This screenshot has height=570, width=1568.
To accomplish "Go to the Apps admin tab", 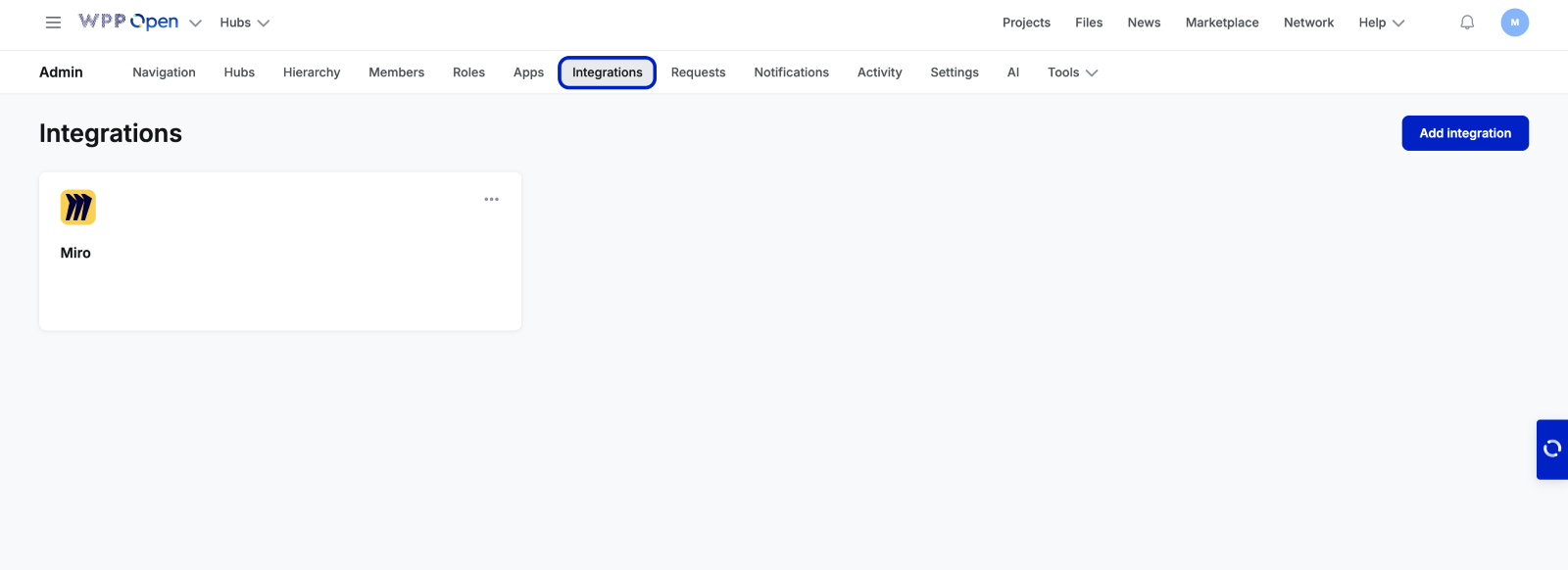I will [528, 72].
